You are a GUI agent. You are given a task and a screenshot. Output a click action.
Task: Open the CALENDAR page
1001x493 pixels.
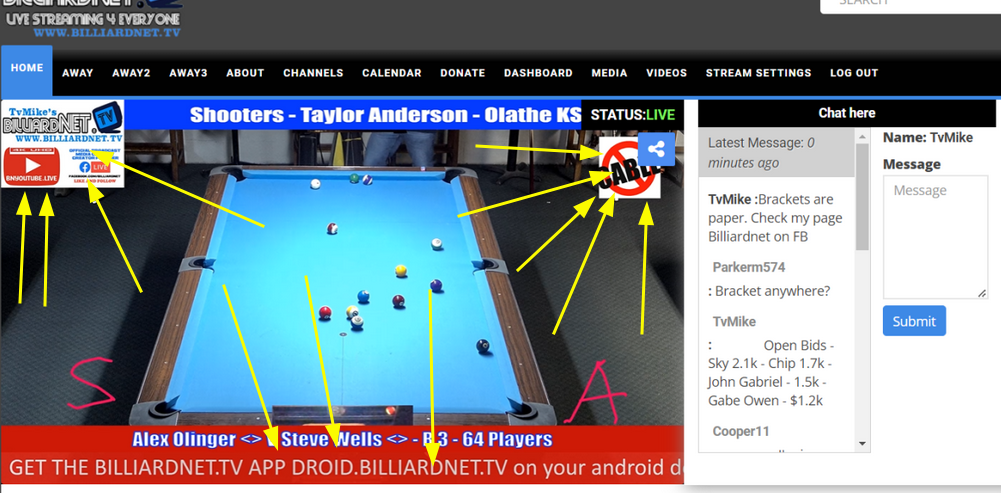tap(392, 73)
